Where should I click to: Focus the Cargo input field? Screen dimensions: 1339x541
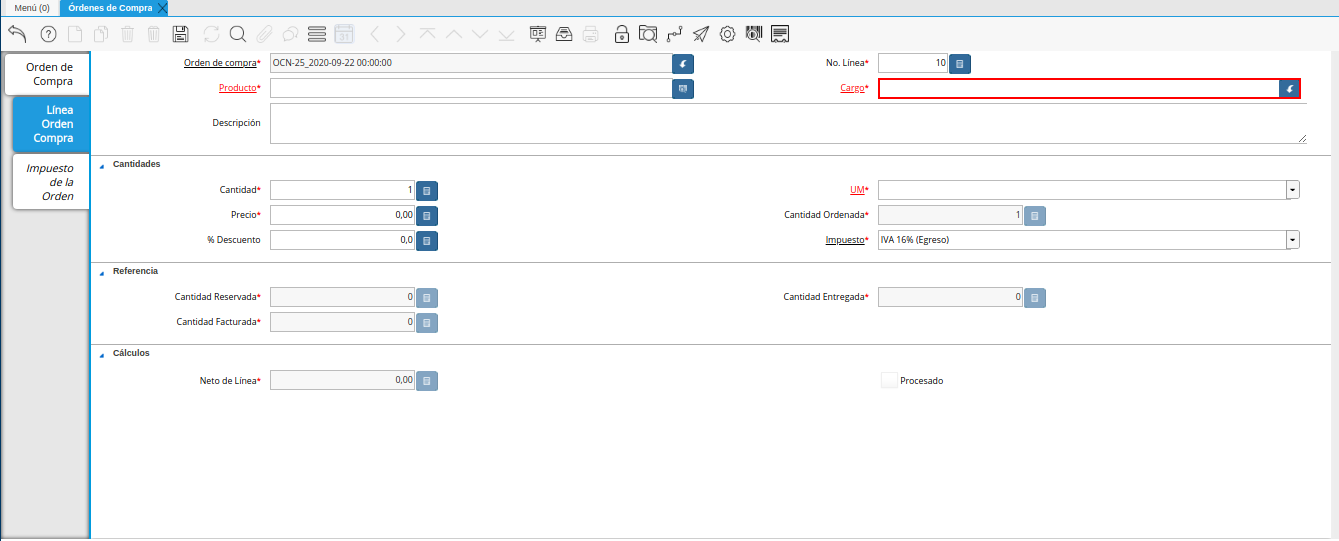tap(1079, 89)
